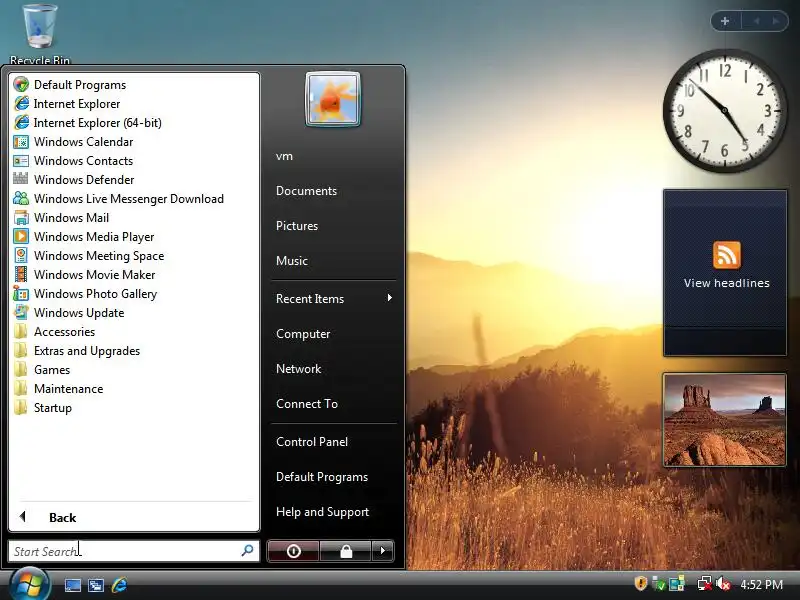Launch Windows Mail icon
This screenshot has width=800, height=600.
click(x=21, y=218)
